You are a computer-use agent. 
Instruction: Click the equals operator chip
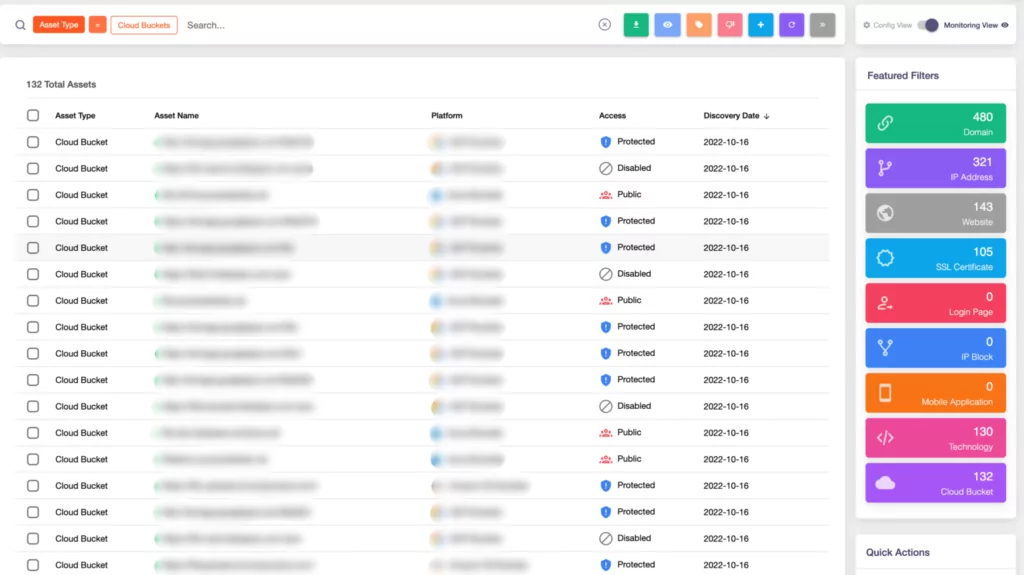click(x=97, y=25)
